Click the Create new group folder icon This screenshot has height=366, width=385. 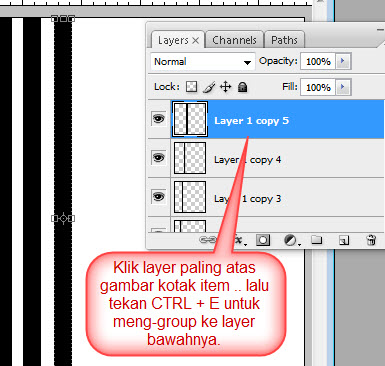click(317, 240)
